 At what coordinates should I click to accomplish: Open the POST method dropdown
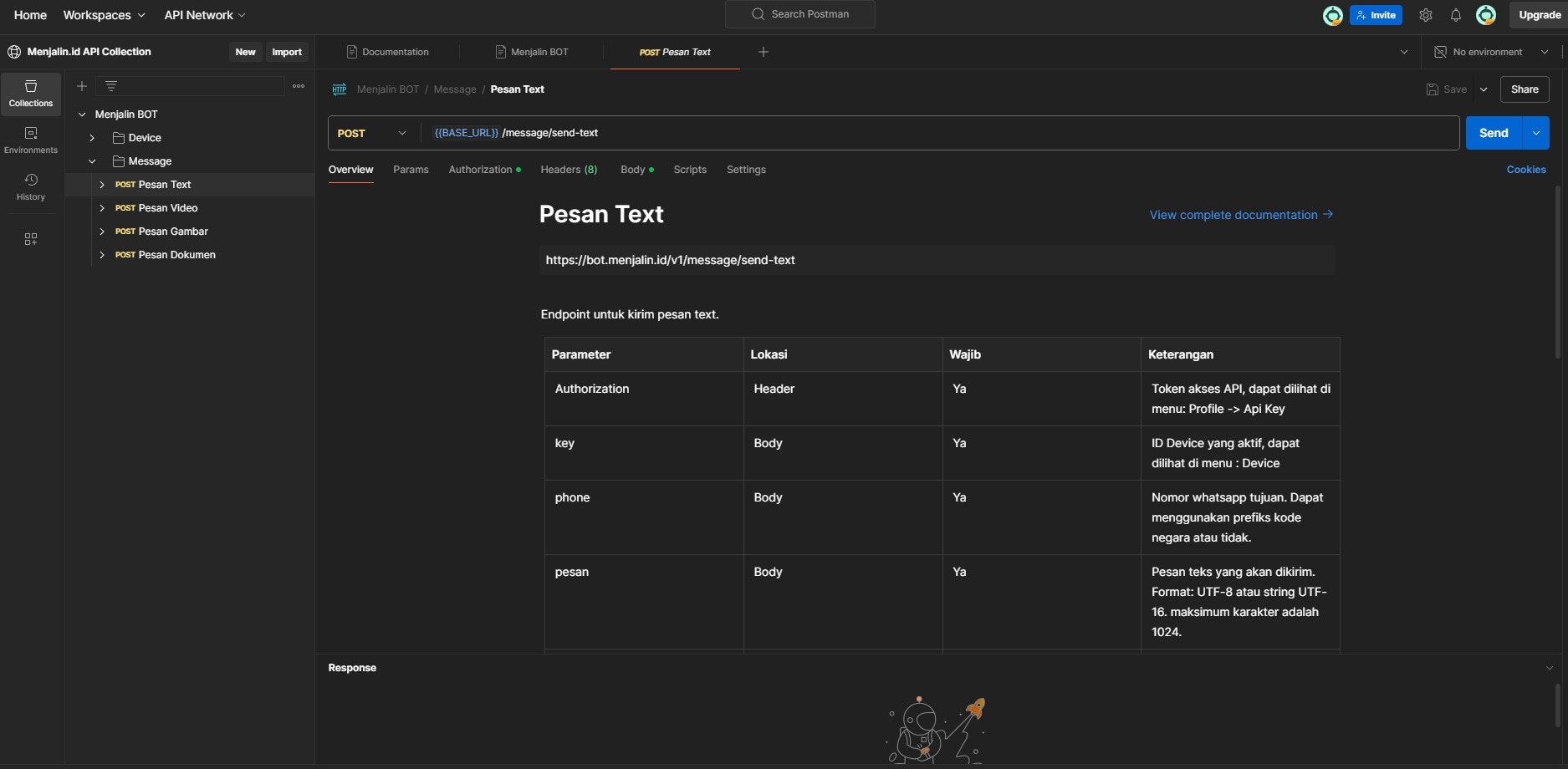tap(372, 133)
